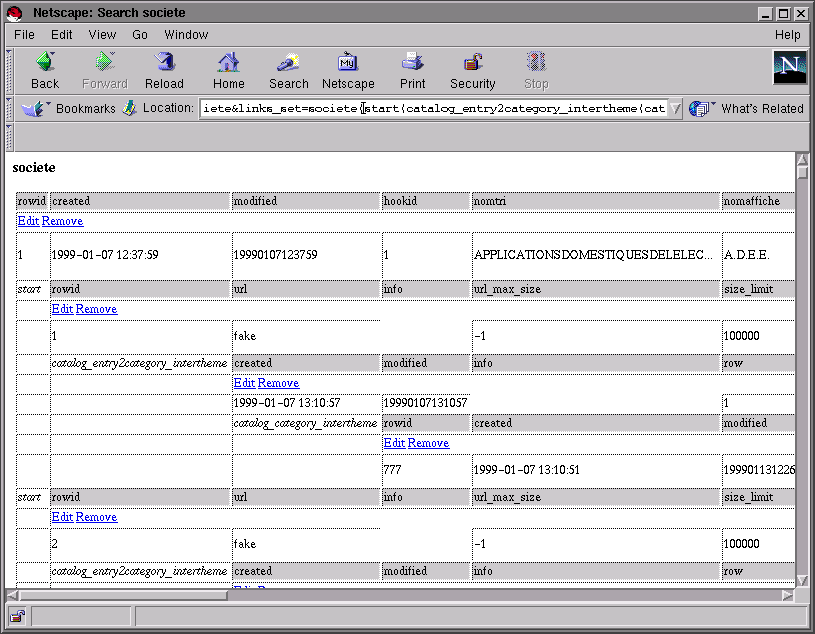Open the Security info icon
This screenshot has height=634, width=815.
[472, 63]
